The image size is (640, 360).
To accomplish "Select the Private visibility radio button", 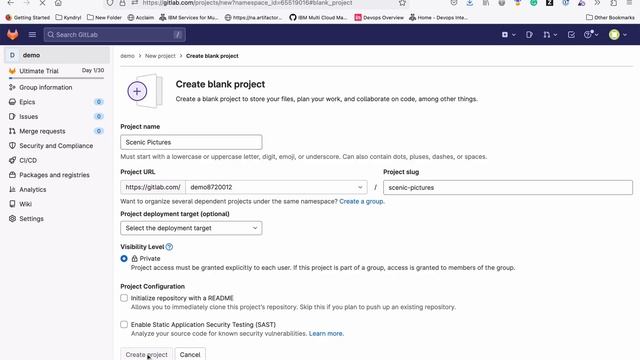I will point(124,259).
